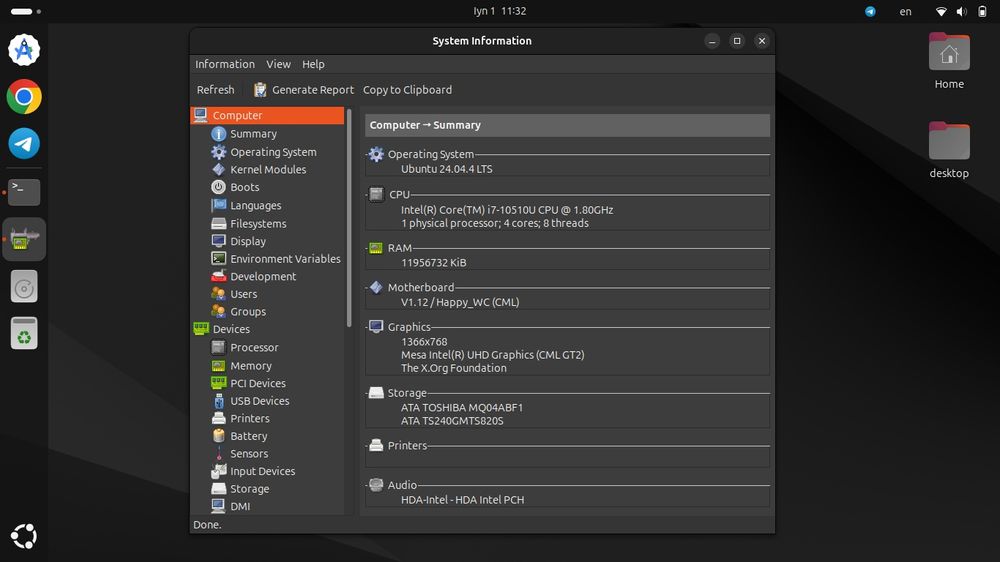Screen dimensions: 1000x562
Task: Click Copy to Clipboard button
Action: pos(408,90)
